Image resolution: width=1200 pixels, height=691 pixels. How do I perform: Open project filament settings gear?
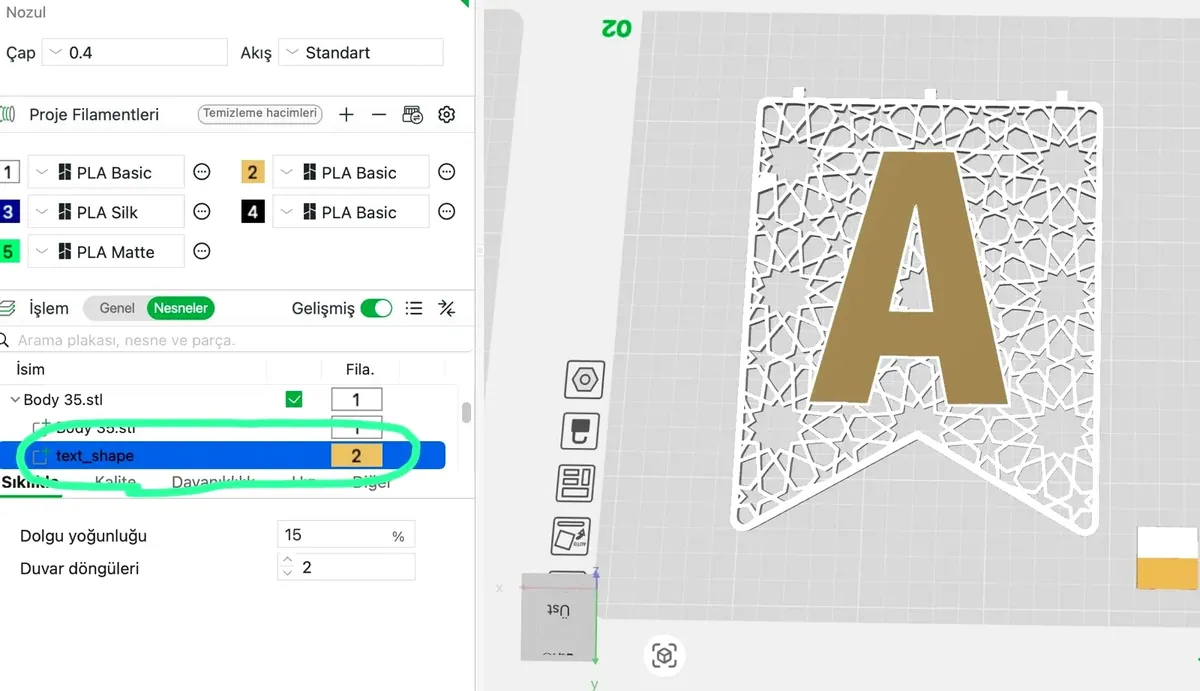coord(447,115)
